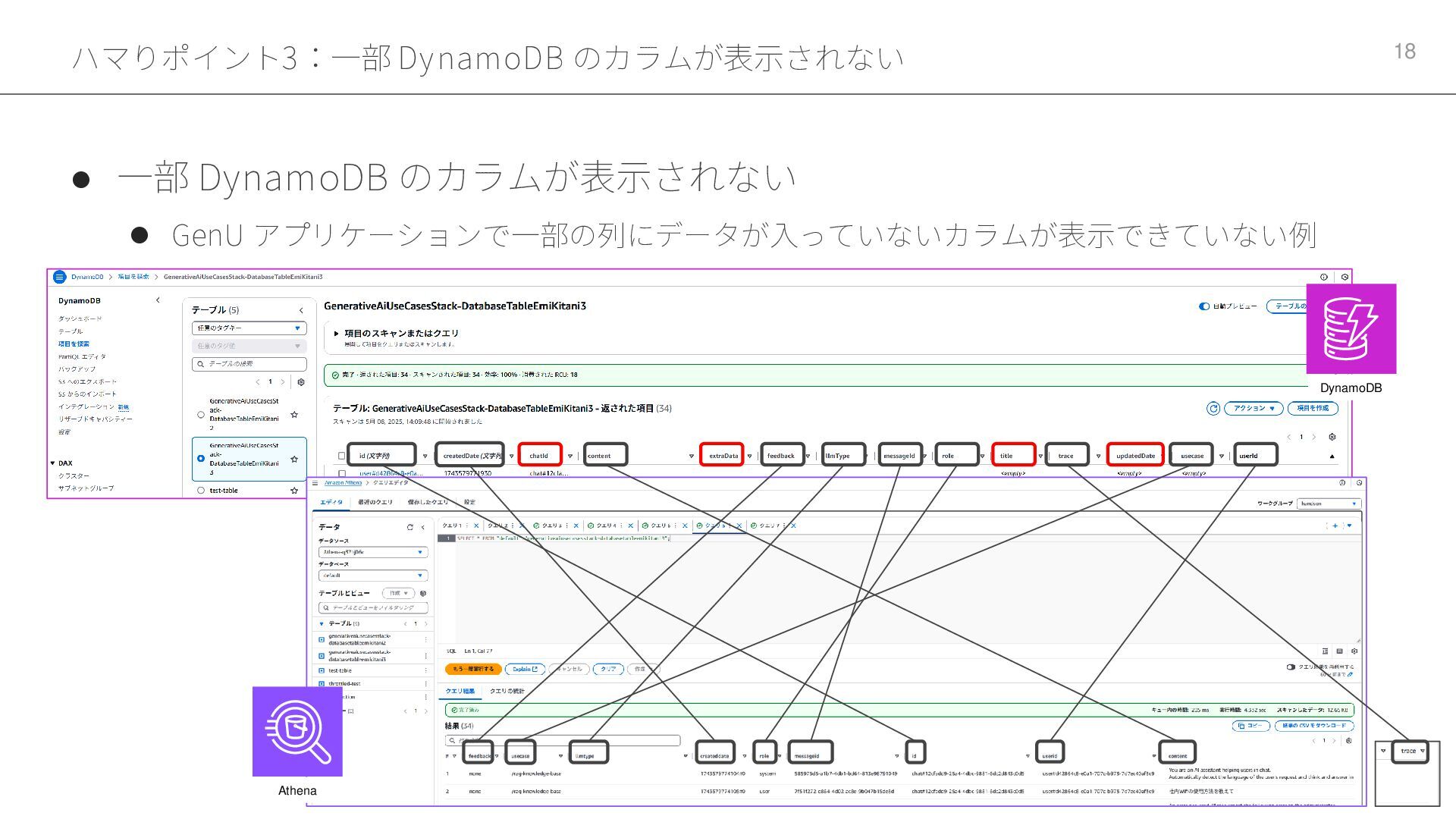1456x819 pixels.
Task: Add a new Athena query tab with plus icon
Action: coord(1335,526)
